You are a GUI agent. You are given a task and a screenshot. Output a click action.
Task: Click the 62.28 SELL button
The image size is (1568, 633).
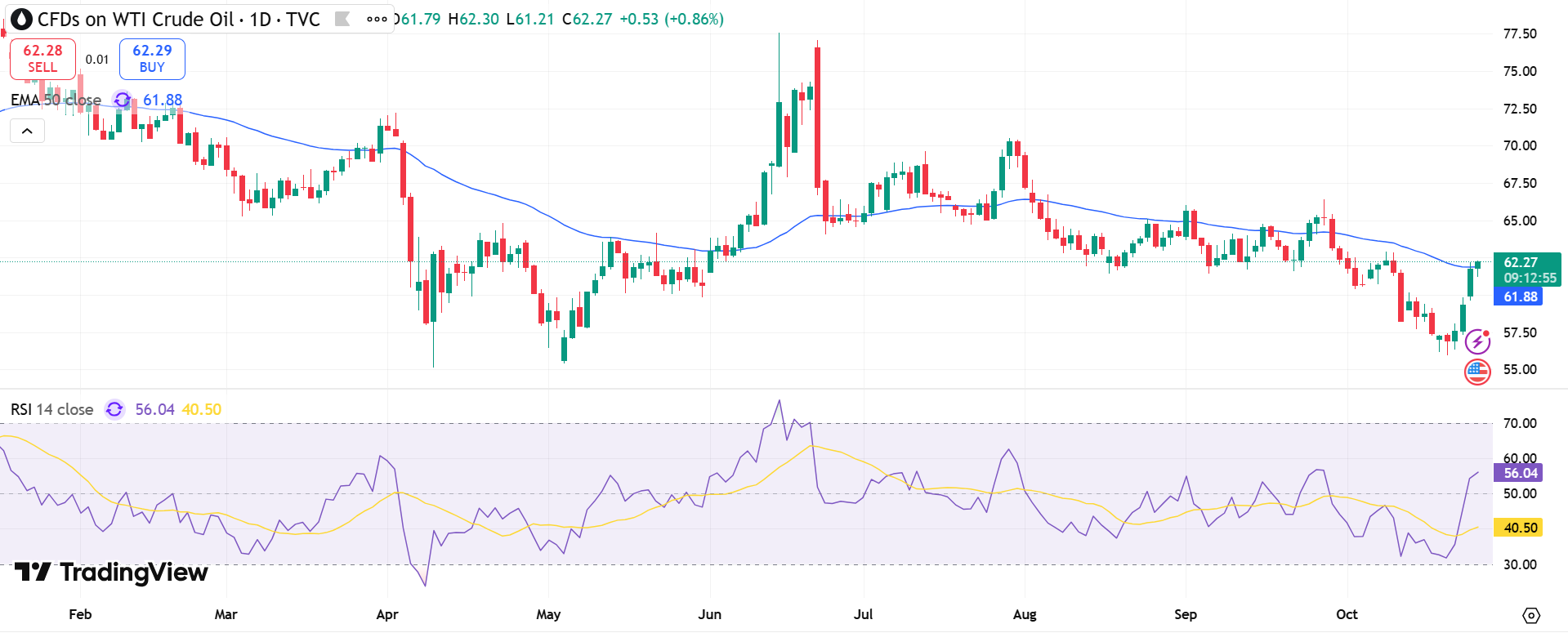coord(42,59)
